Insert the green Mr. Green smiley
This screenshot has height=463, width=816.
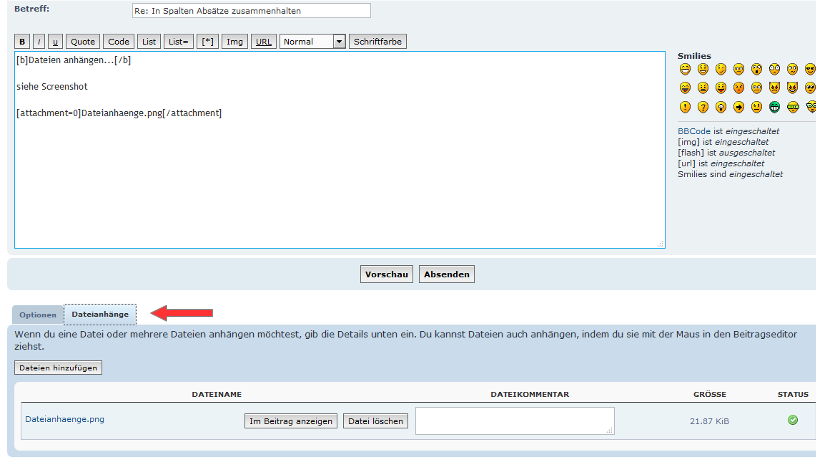(x=775, y=107)
